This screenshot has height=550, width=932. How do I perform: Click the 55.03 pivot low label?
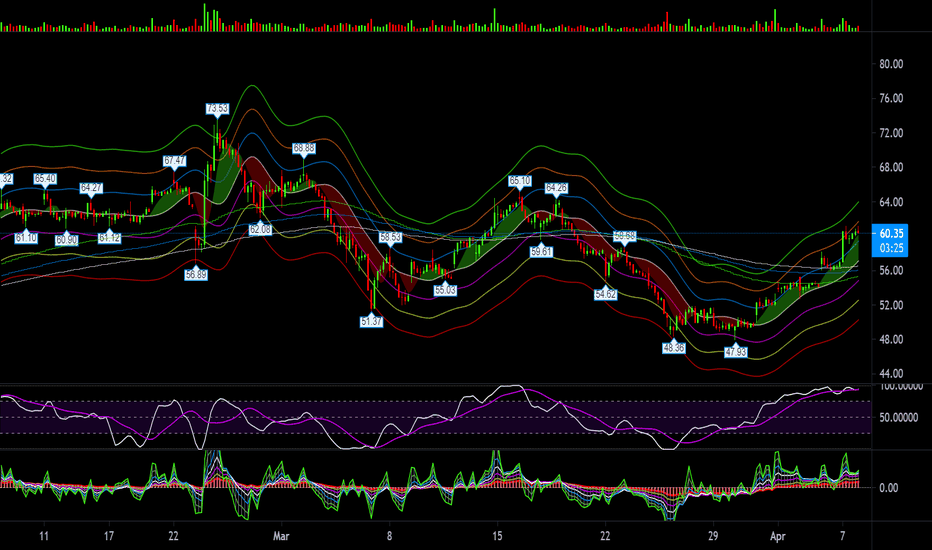(445, 290)
